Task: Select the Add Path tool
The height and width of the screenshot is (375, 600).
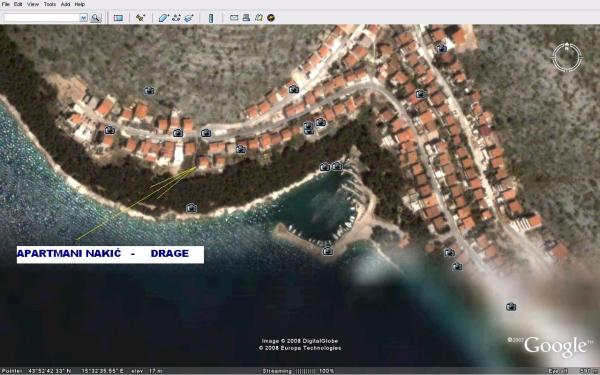Action: (176, 18)
